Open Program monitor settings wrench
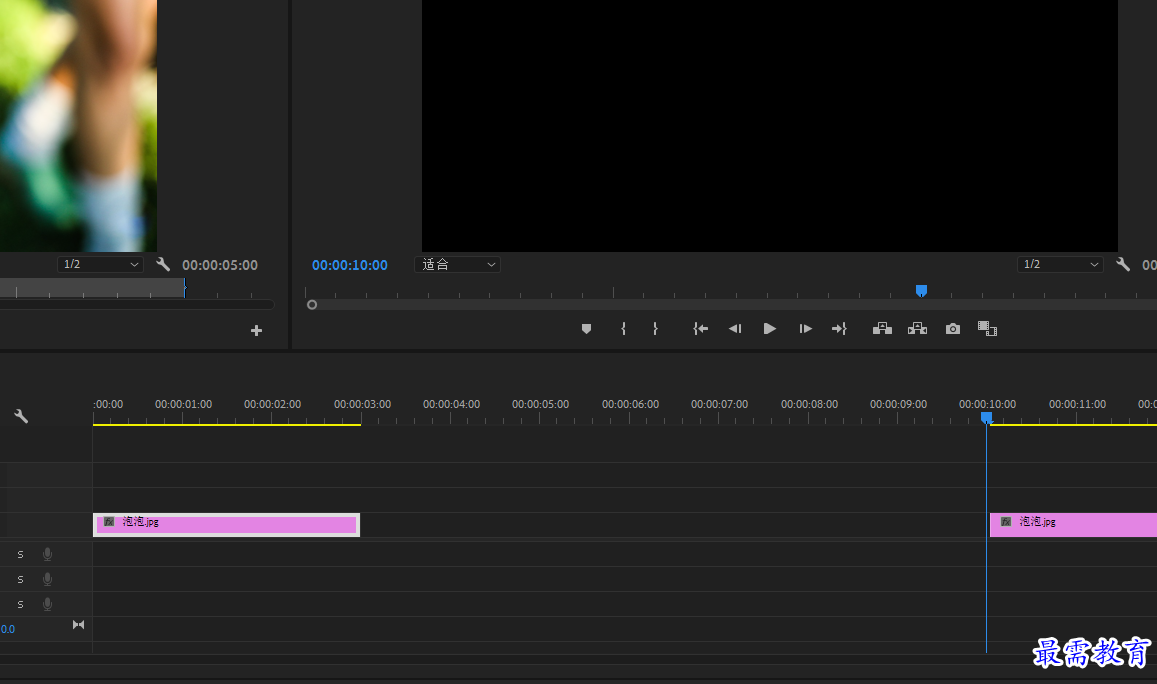The height and width of the screenshot is (684, 1157). (1123, 264)
